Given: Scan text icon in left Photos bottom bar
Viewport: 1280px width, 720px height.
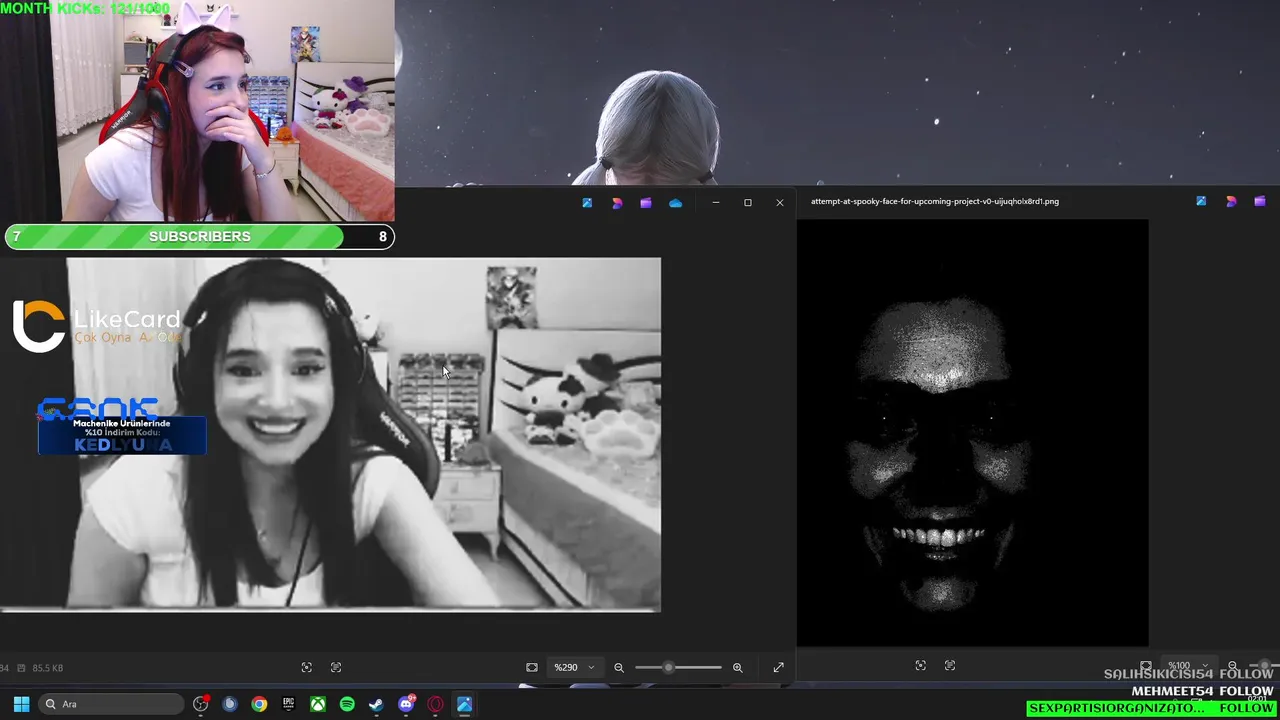Looking at the screenshot, I should (x=336, y=667).
